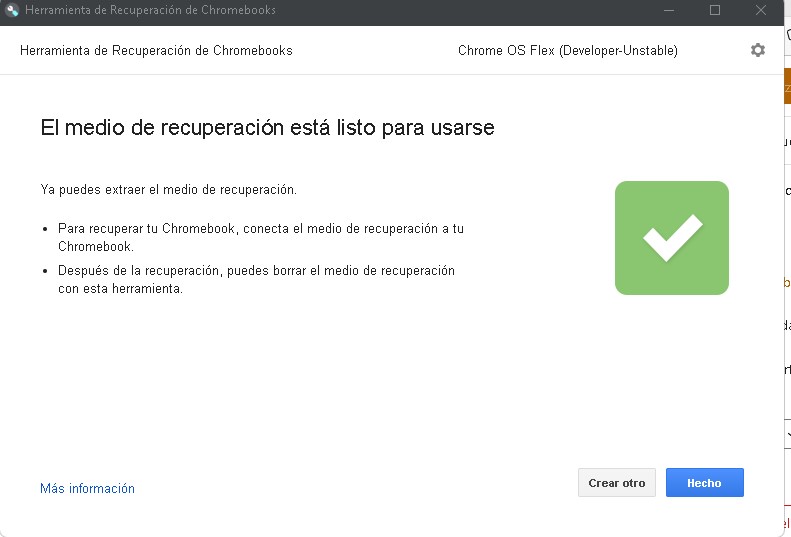The height and width of the screenshot is (537, 791).
Task: Click the header title Herramienta de Recuperación de Chromebooks
Action: pyautogui.click(x=156, y=50)
